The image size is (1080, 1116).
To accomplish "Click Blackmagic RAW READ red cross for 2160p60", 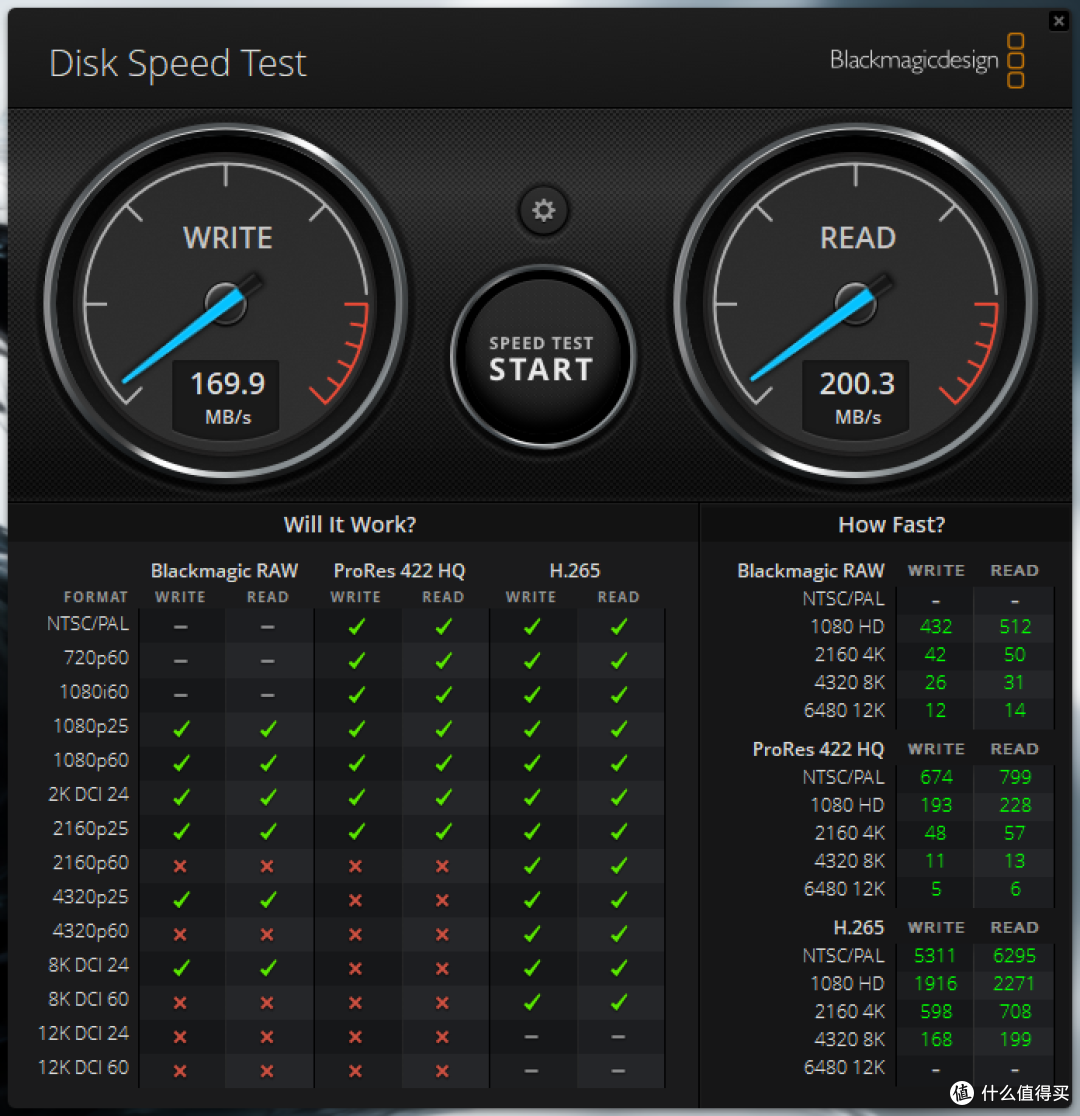I will click(x=267, y=866).
